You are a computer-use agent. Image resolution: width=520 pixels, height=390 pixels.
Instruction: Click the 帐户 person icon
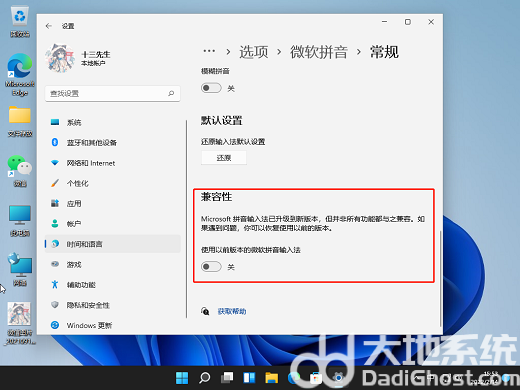tap(55, 223)
